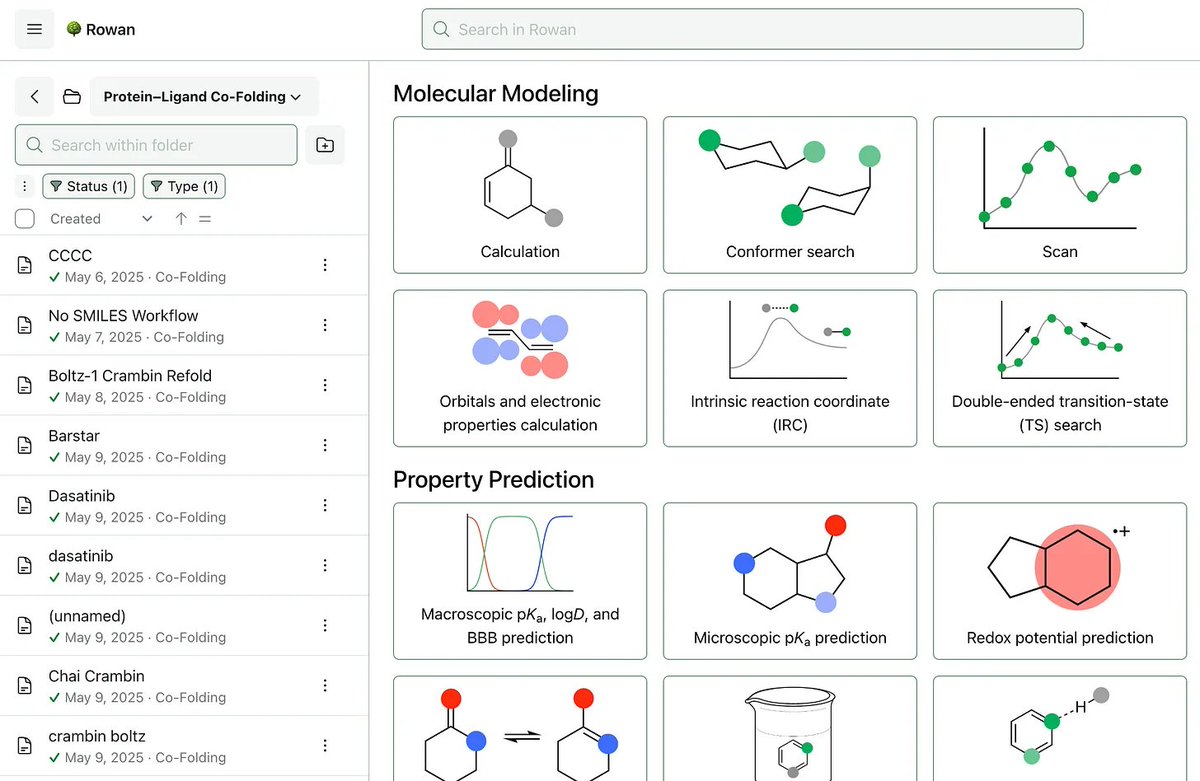
Task: Click the Search in Rowan input field
Action: pos(752,29)
